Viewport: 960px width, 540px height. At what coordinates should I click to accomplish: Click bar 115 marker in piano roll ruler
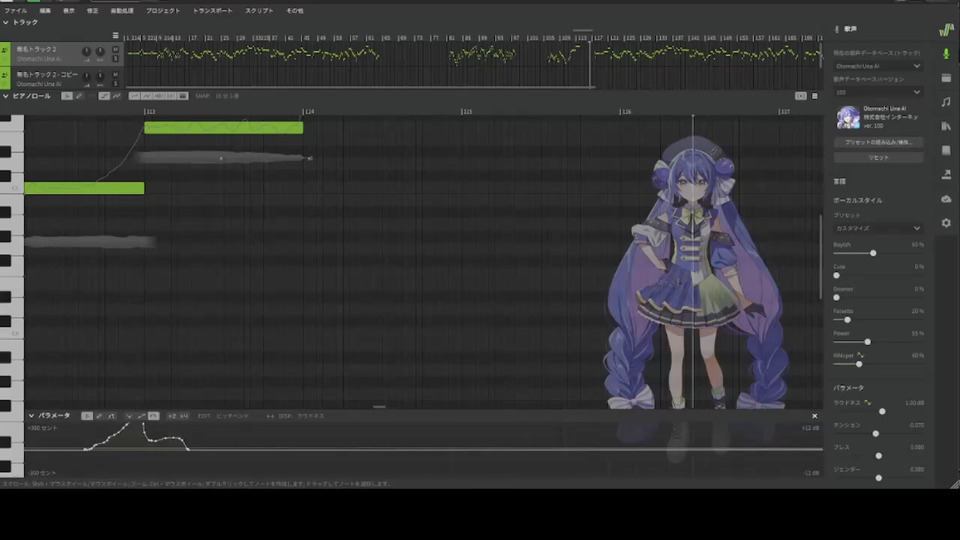coord(467,111)
